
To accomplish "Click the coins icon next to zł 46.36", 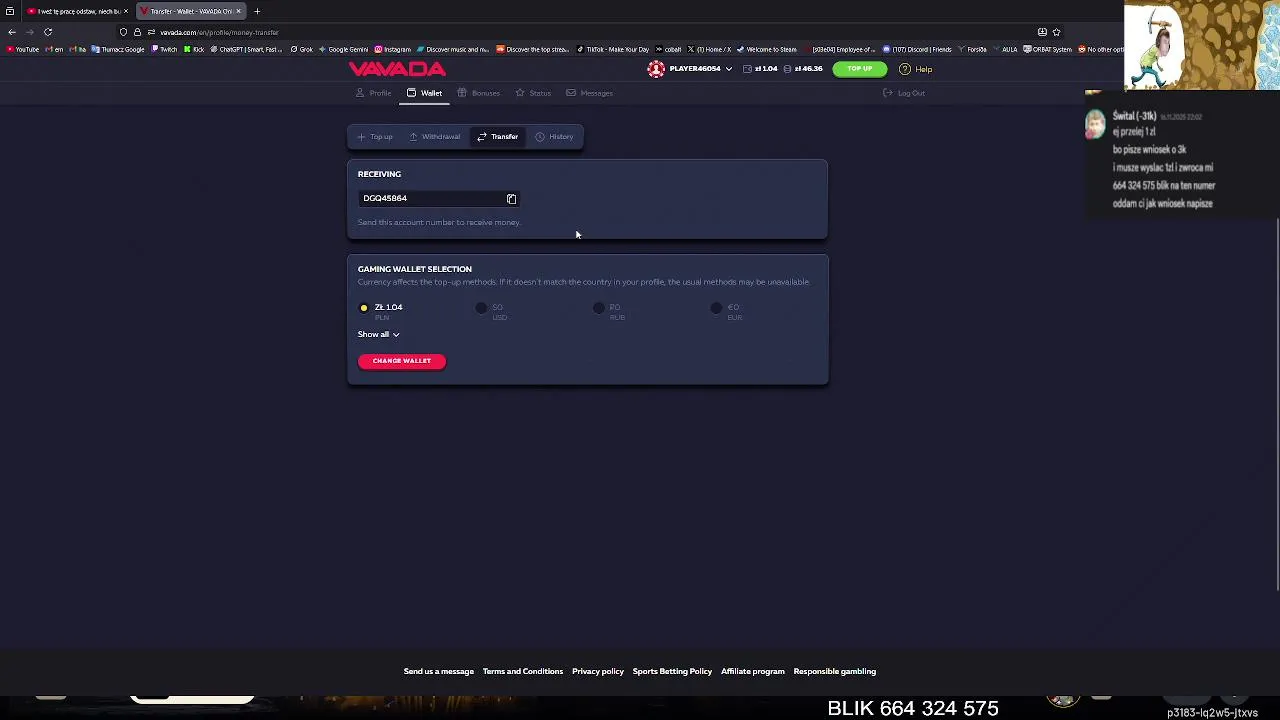I will point(788,69).
